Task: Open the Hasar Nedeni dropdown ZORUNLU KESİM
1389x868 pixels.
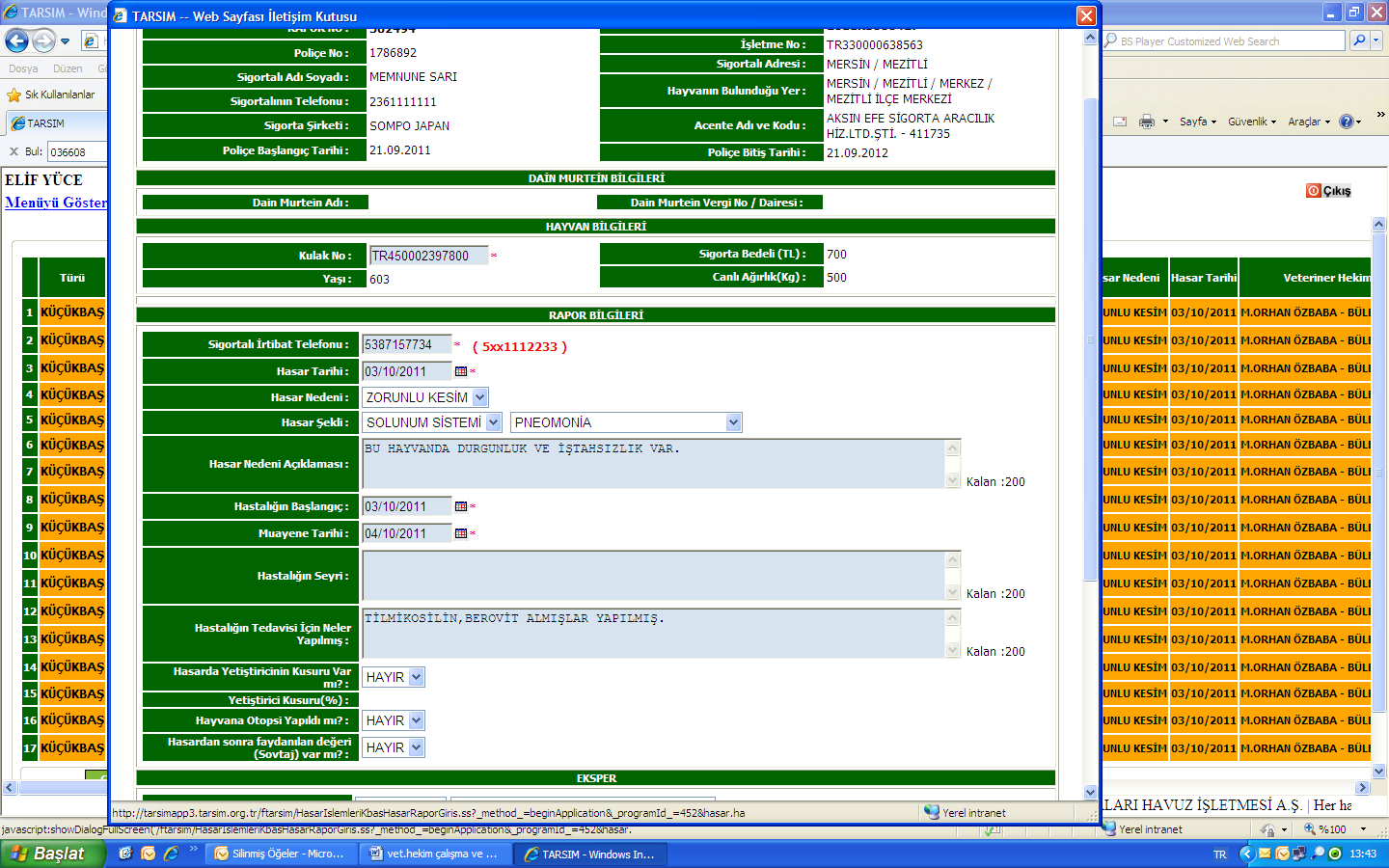Action: click(425, 397)
